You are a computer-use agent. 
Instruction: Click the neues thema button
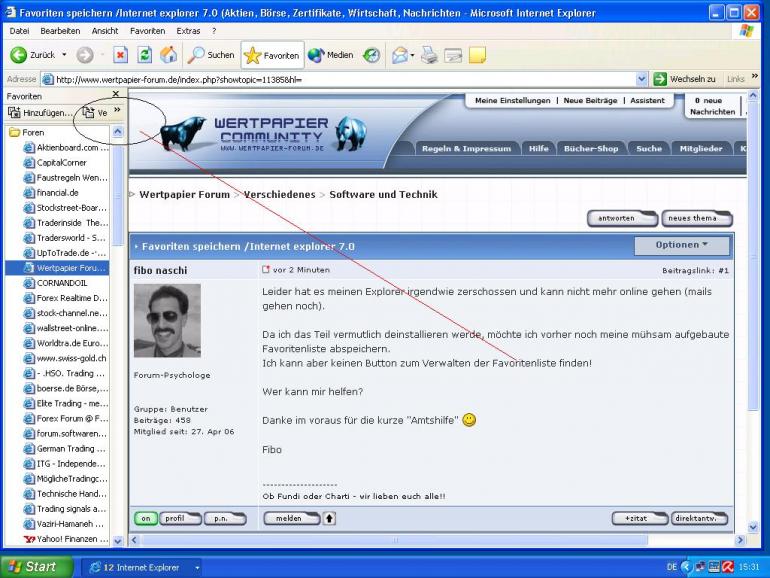[697, 218]
